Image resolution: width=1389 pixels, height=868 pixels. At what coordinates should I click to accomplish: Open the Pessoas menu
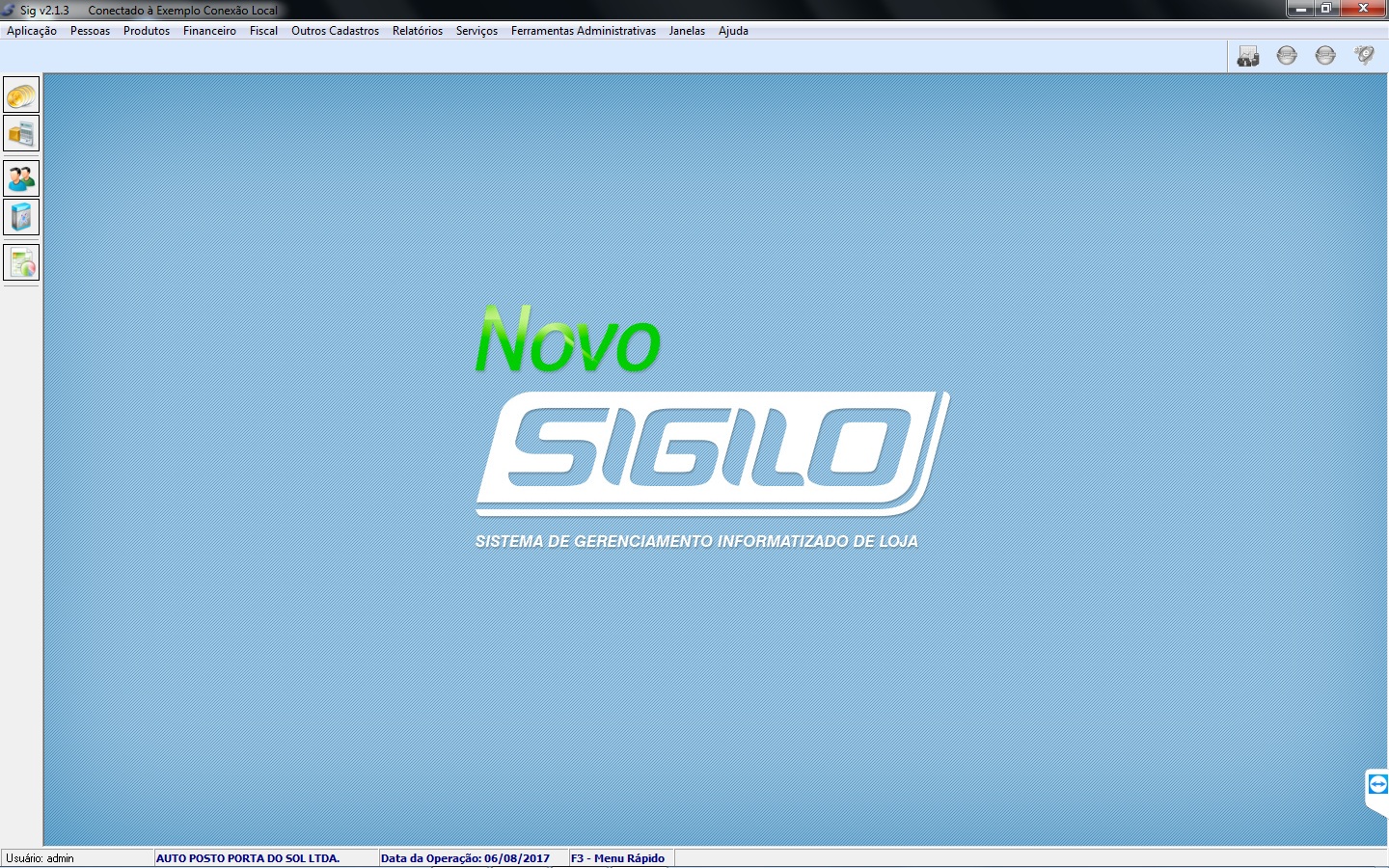click(90, 31)
